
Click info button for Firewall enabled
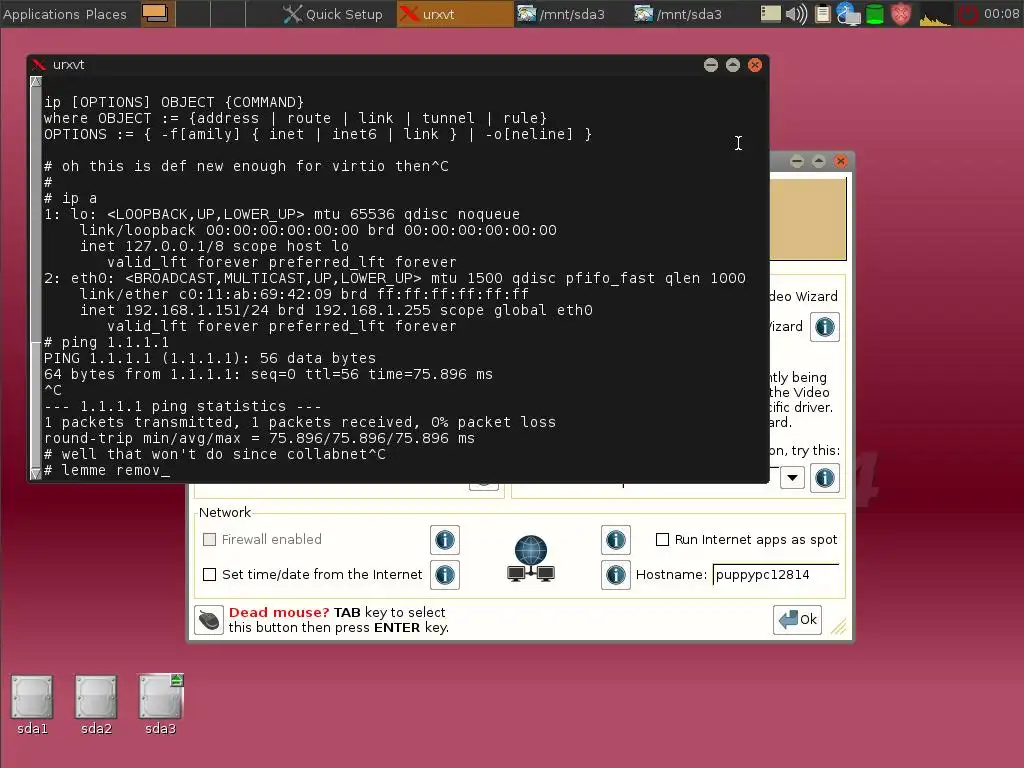445,540
